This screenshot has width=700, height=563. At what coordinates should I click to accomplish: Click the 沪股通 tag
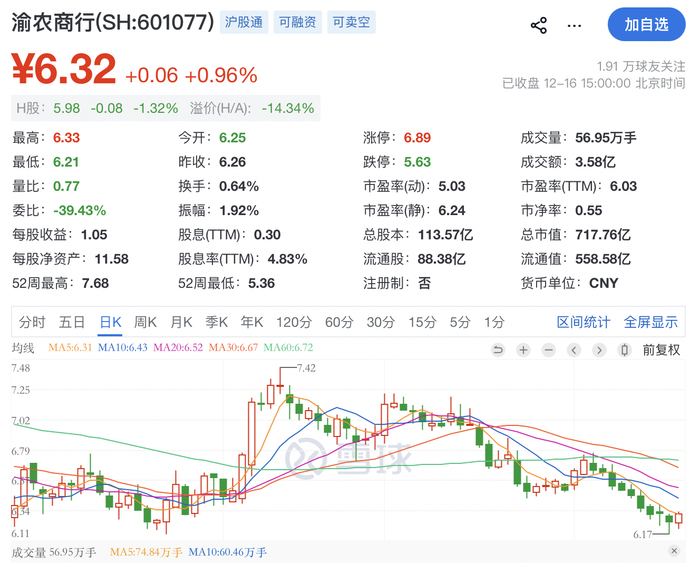click(x=244, y=22)
